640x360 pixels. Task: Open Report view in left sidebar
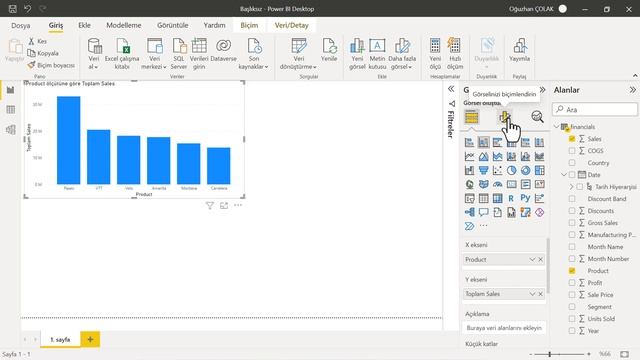[x=11, y=90]
